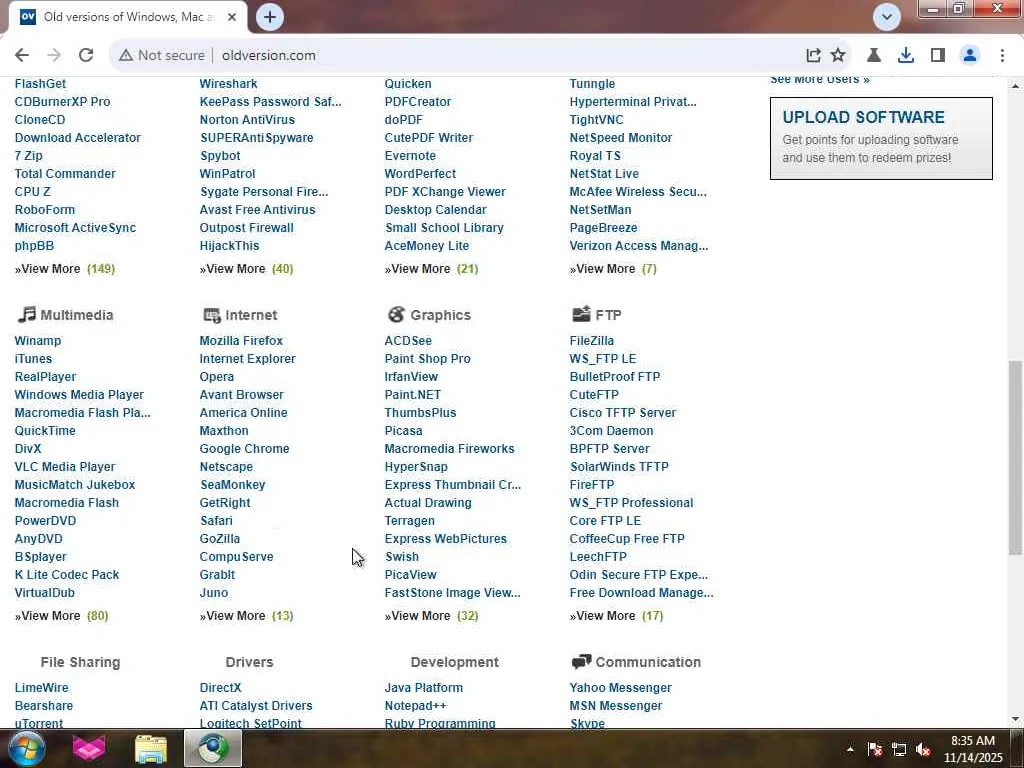
Task: Click the FTP category icon
Action: [x=581, y=315]
